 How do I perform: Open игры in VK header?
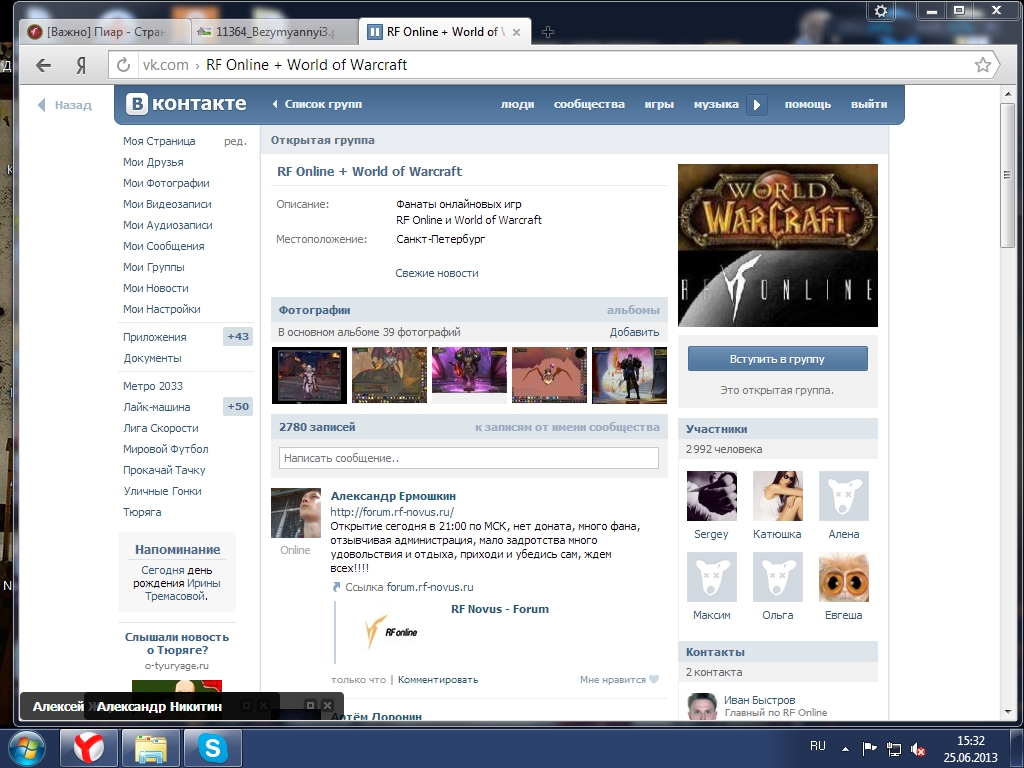tap(659, 104)
